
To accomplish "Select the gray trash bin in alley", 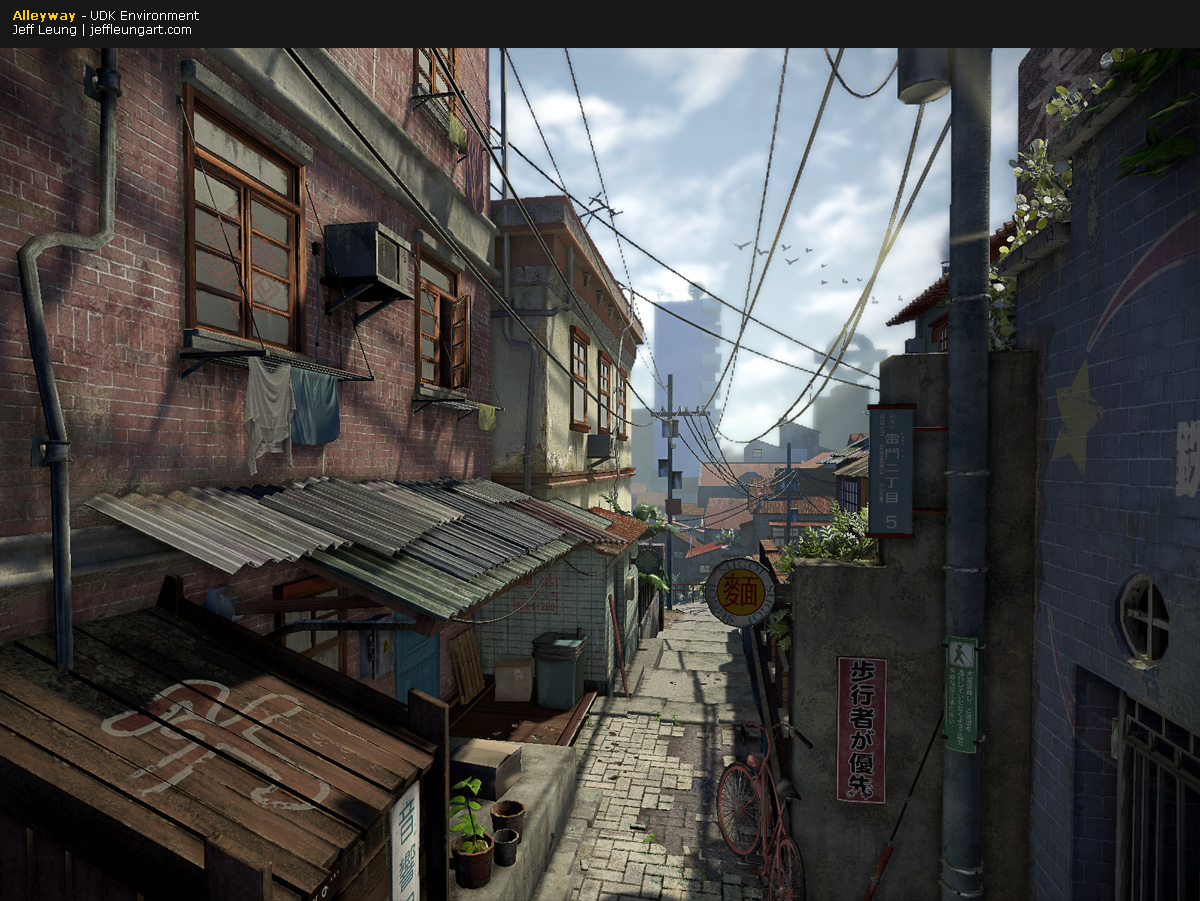I will click(x=558, y=669).
